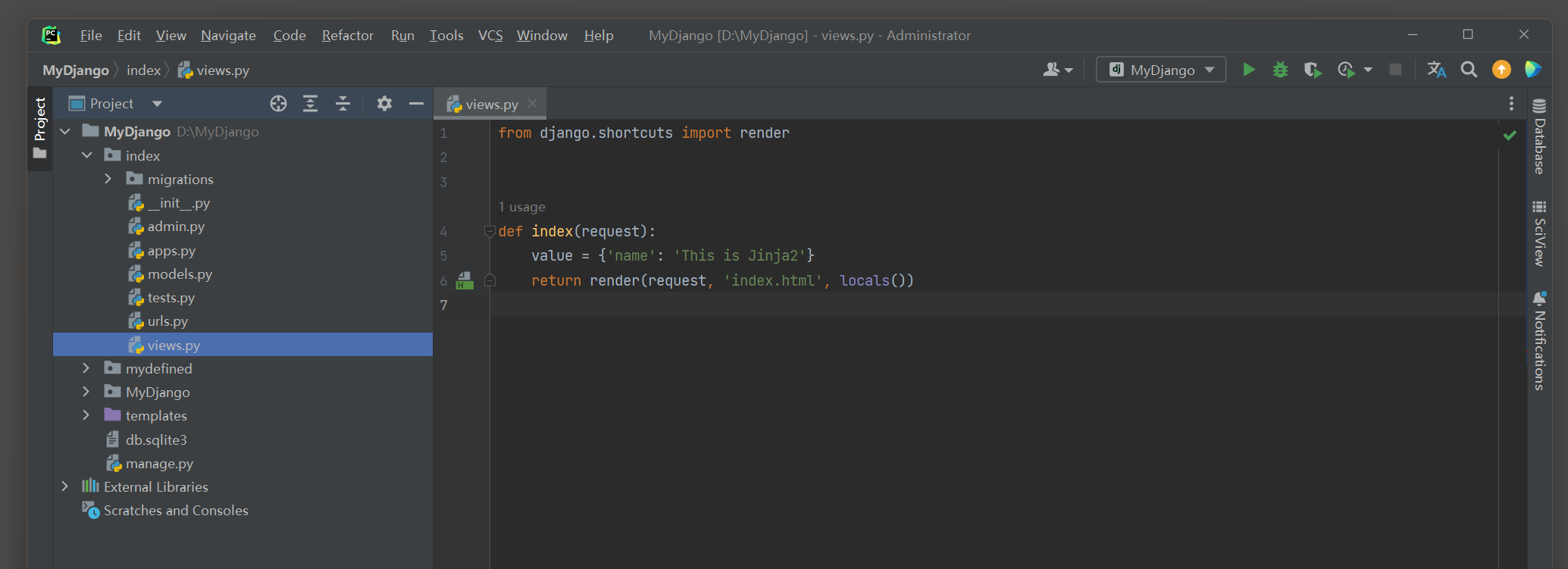Select admin.py in project tree
The image size is (1568, 569).
point(176,227)
